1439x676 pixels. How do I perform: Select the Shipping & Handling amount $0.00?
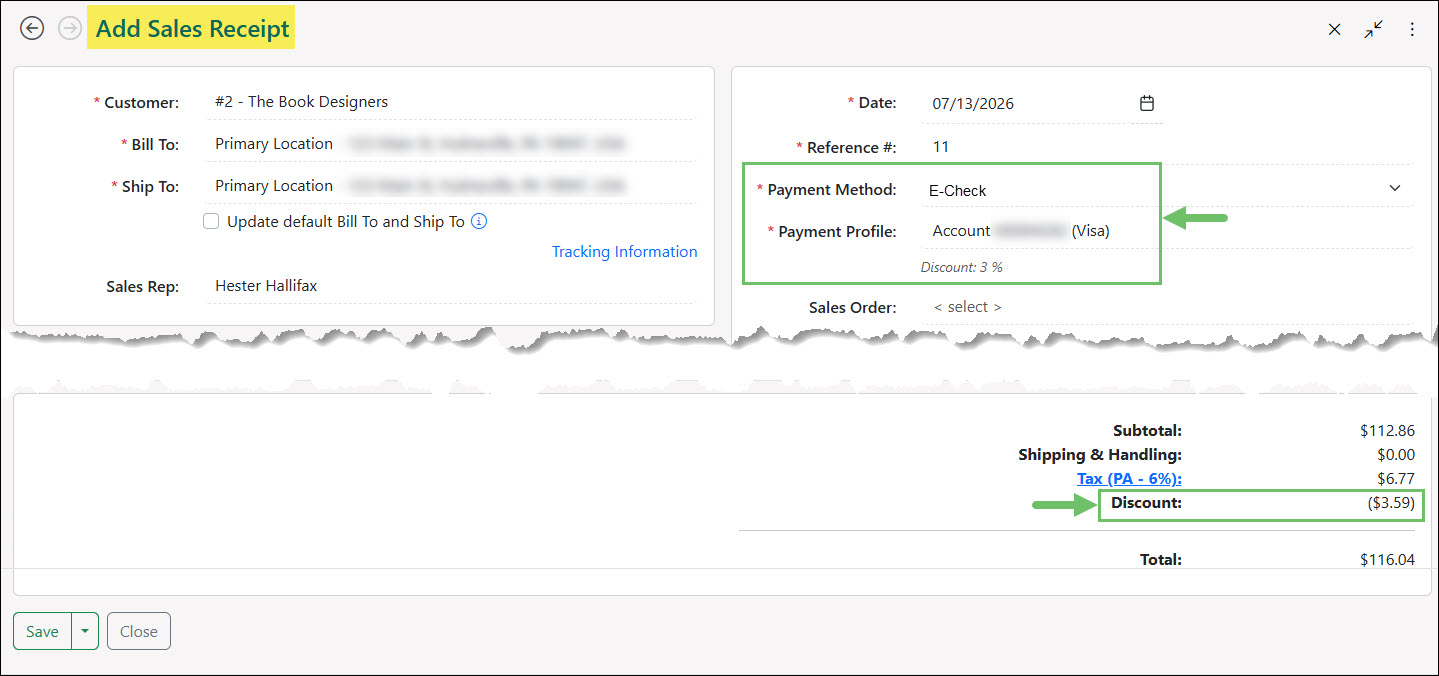(1396, 455)
